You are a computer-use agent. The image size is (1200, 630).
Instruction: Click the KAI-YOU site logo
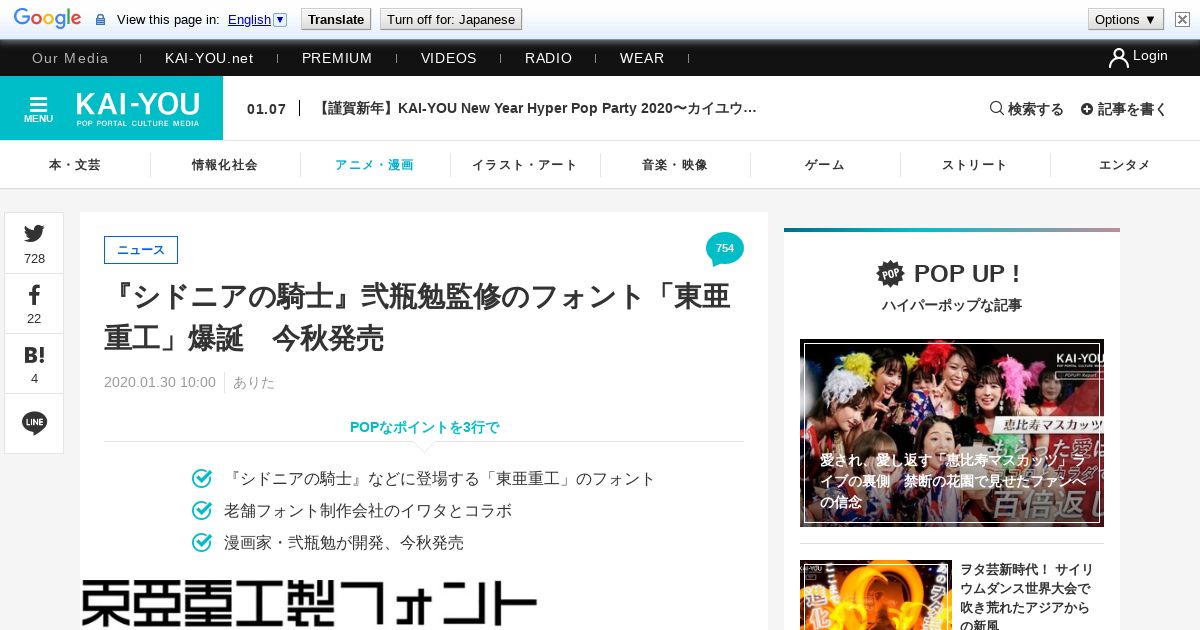tap(138, 108)
